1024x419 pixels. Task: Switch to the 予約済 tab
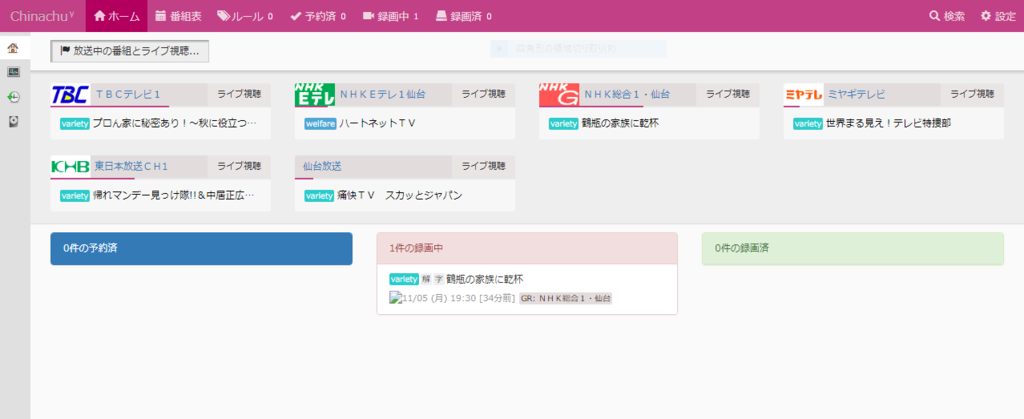coord(318,16)
